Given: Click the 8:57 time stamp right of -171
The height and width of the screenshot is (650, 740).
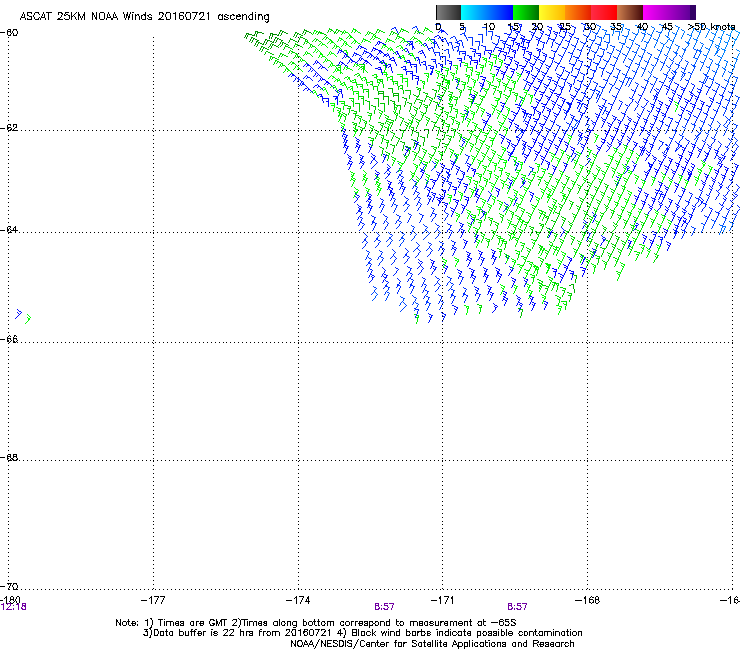Looking at the screenshot, I should coord(517,607).
